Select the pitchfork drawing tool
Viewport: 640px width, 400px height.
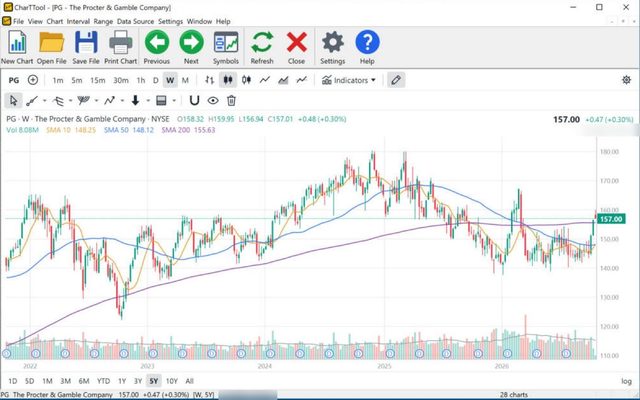[58, 100]
